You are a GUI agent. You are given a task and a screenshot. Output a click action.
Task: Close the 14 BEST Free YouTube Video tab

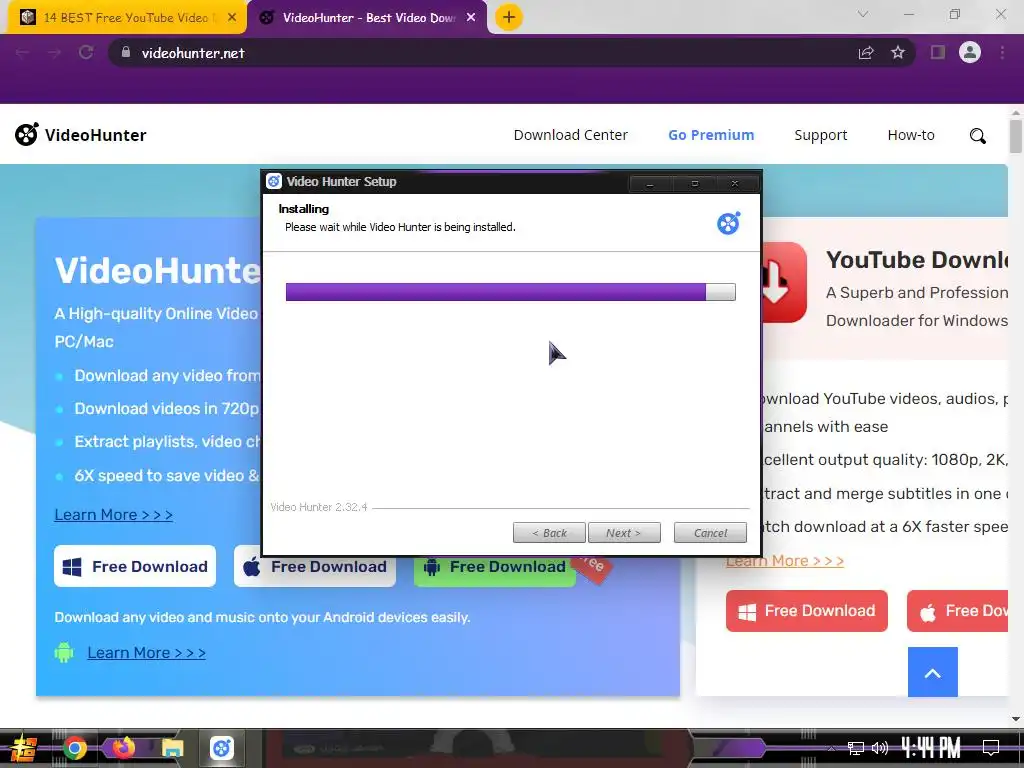pos(232,18)
